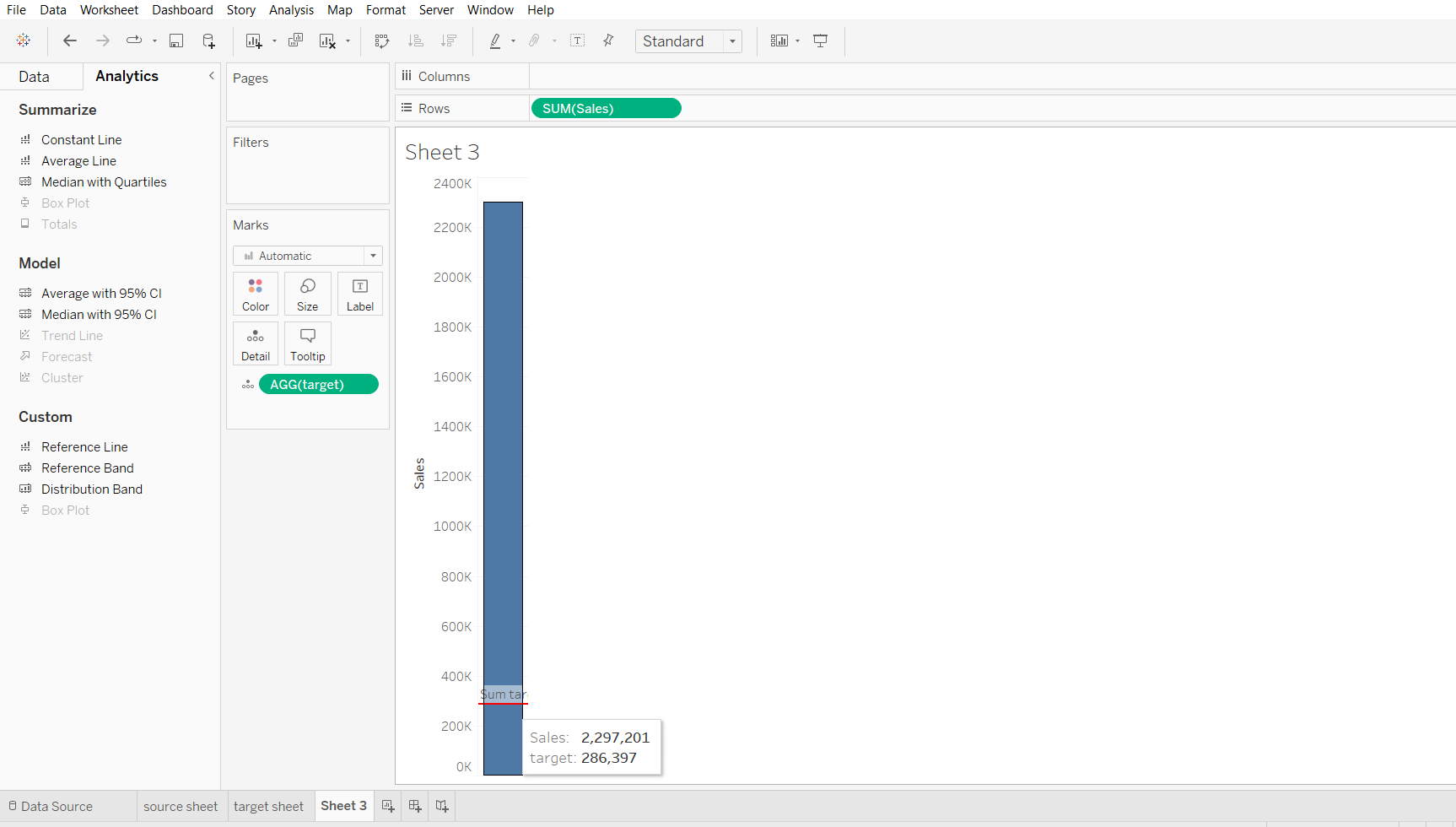Viewport: 1456px width, 827px height.
Task: Click the New story tab icon
Action: (x=442, y=806)
